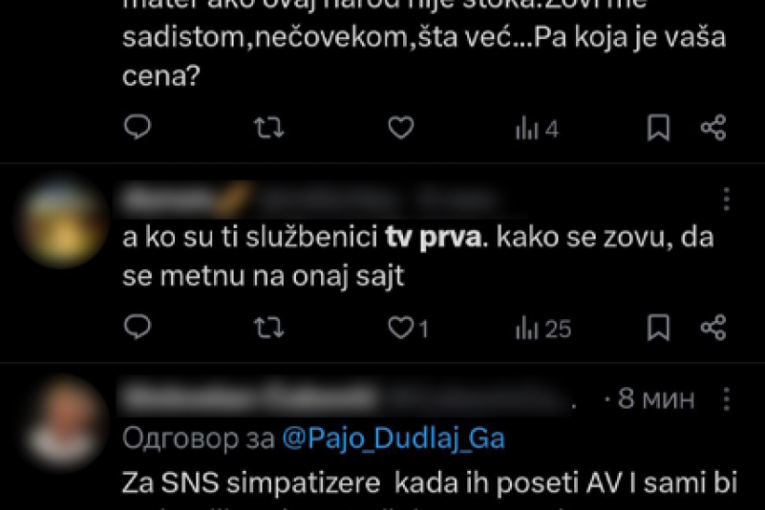Open the @Pajo_Dudlaj_Ga profile link
The height and width of the screenshot is (510, 765).
pyautogui.click(x=393, y=438)
